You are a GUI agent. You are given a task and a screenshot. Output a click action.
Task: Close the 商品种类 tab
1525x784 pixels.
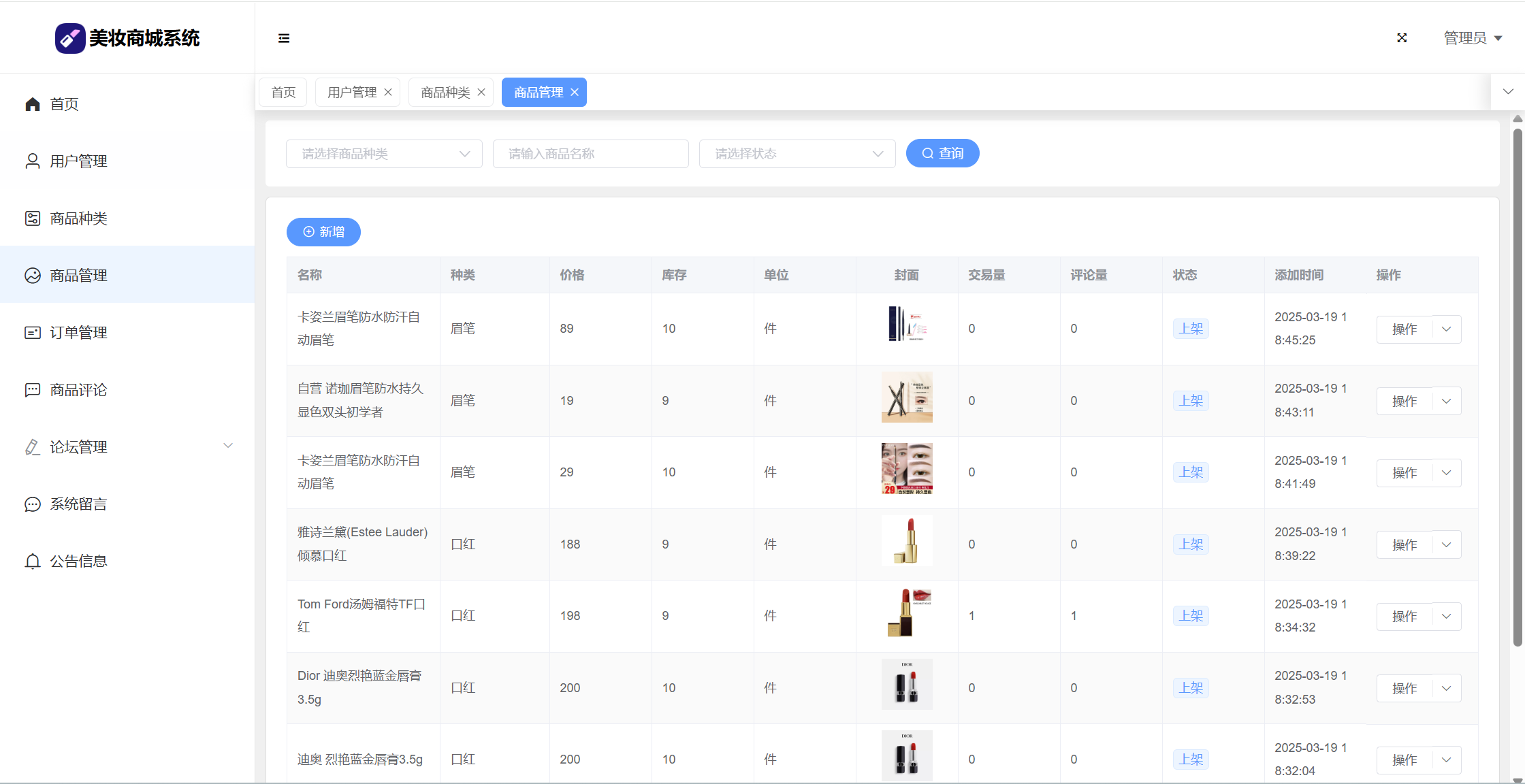click(481, 93)
